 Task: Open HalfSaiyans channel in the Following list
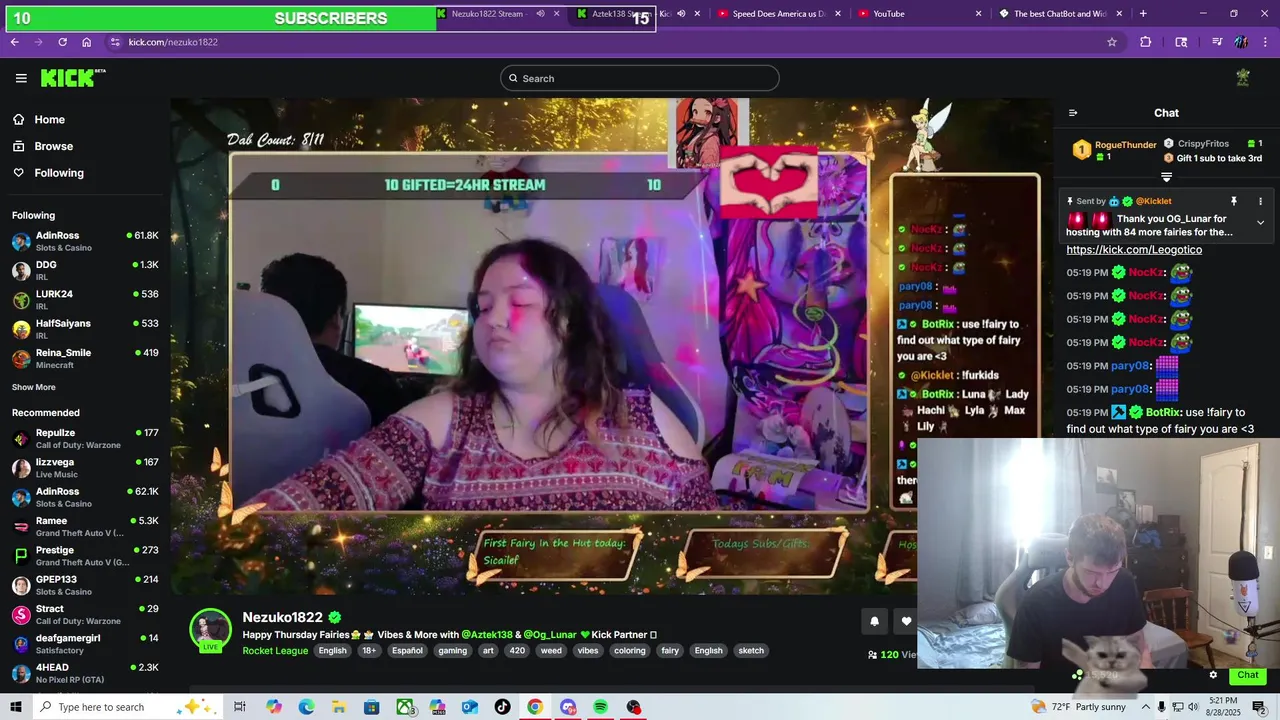[85, 329]
